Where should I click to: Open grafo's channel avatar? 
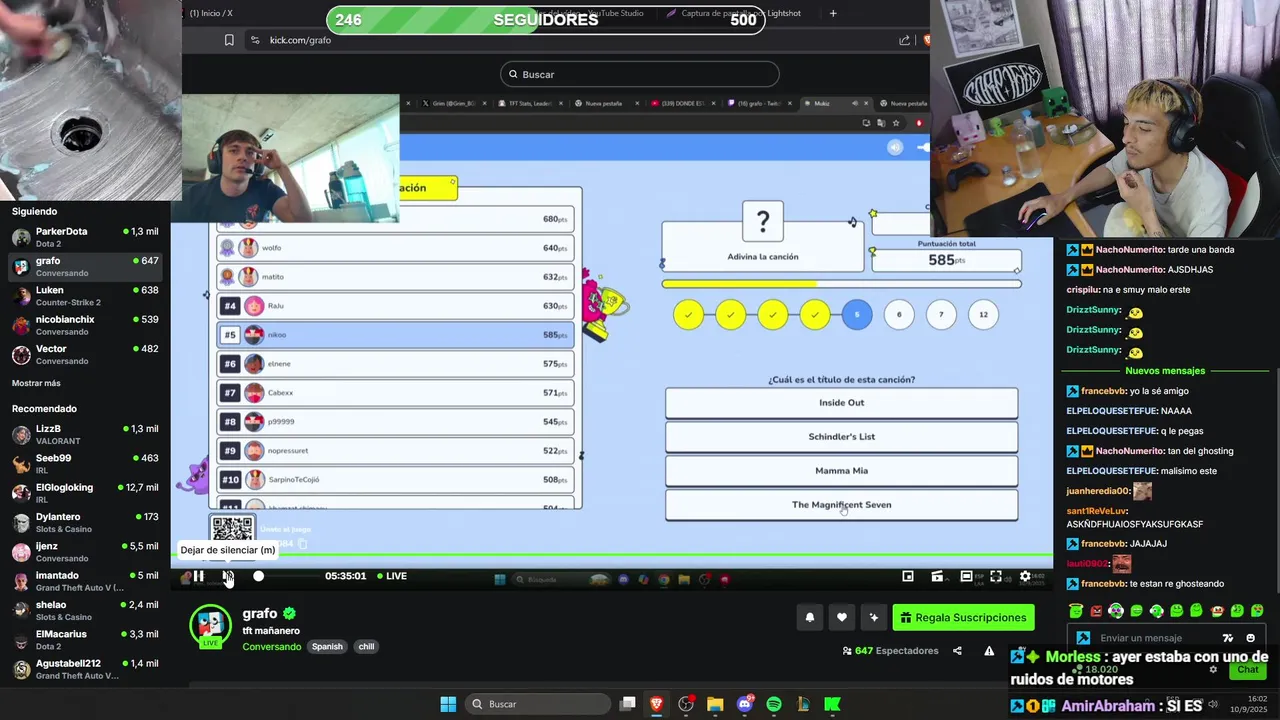(211, 626)
